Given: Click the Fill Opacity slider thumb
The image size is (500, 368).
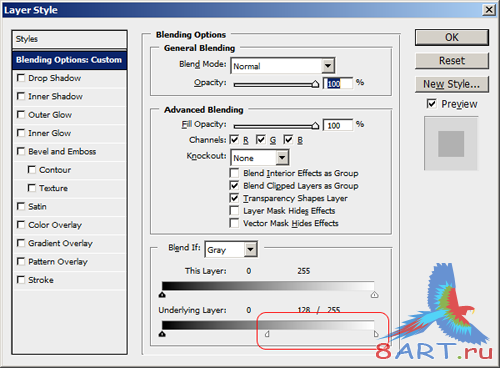Looking at the screenshot, I should 315,126.
